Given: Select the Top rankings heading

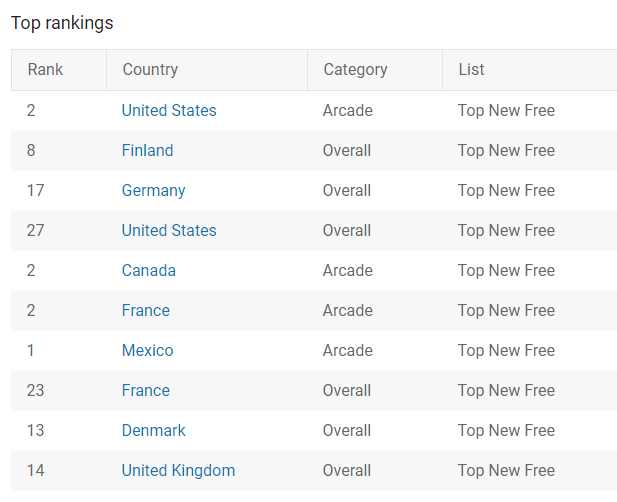Looking at the screenshot, I should (x=62, y=23).
